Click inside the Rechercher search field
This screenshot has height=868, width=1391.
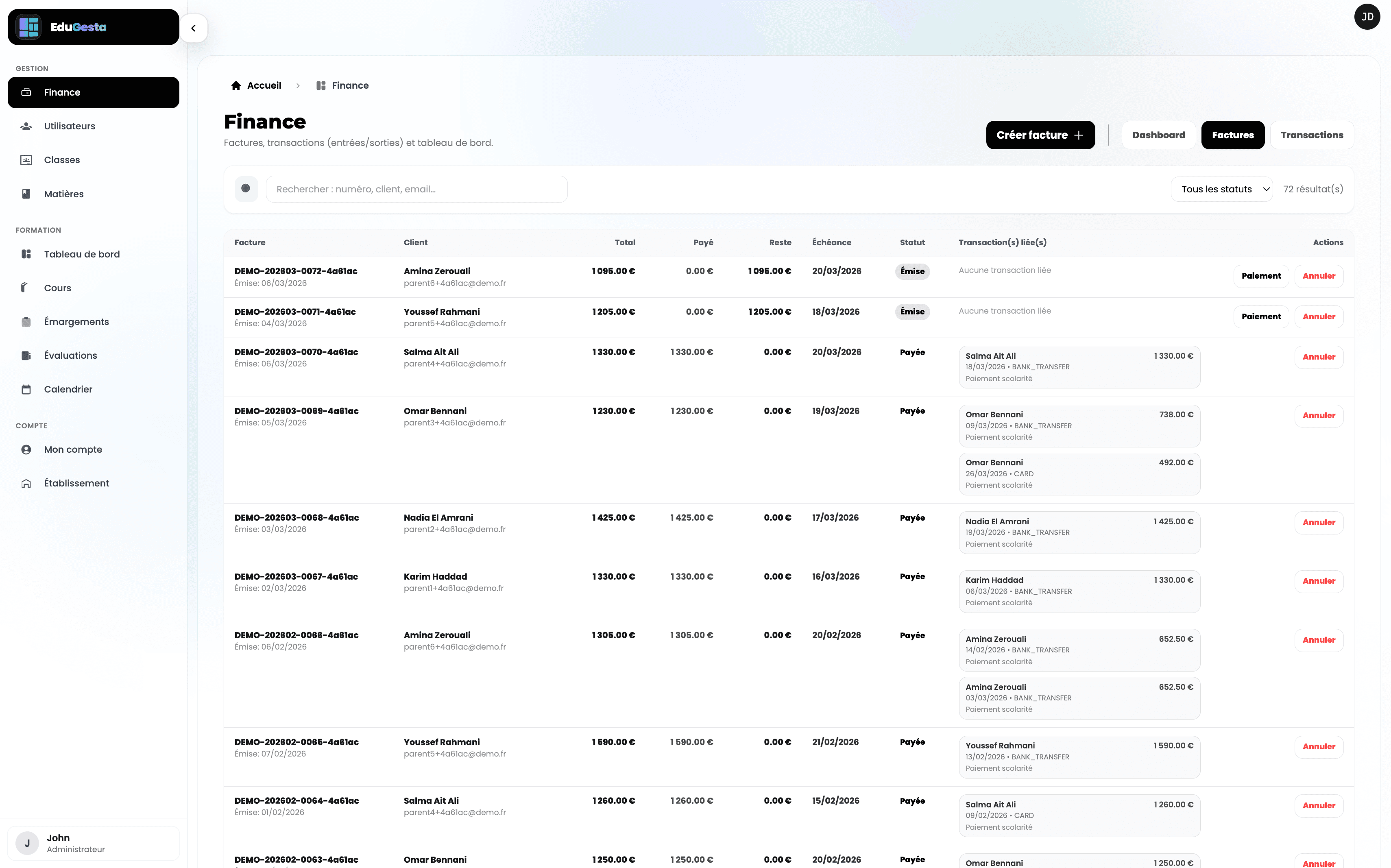tap(416, 189)
